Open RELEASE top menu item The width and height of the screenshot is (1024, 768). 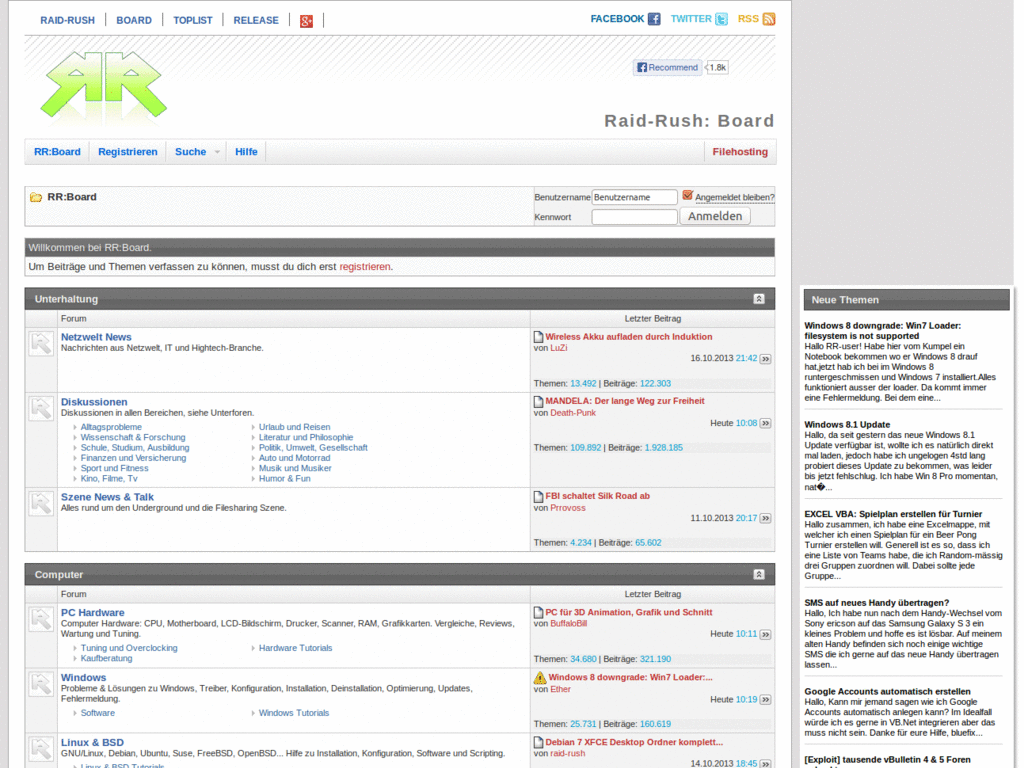[x=256, y=20]
